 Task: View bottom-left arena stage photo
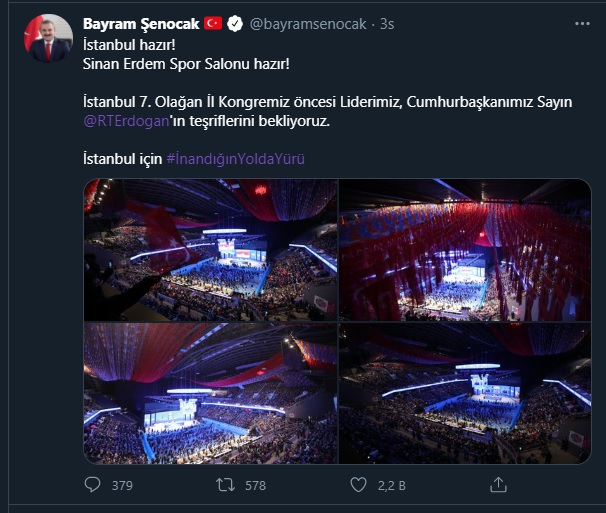[x=211, y=393]
